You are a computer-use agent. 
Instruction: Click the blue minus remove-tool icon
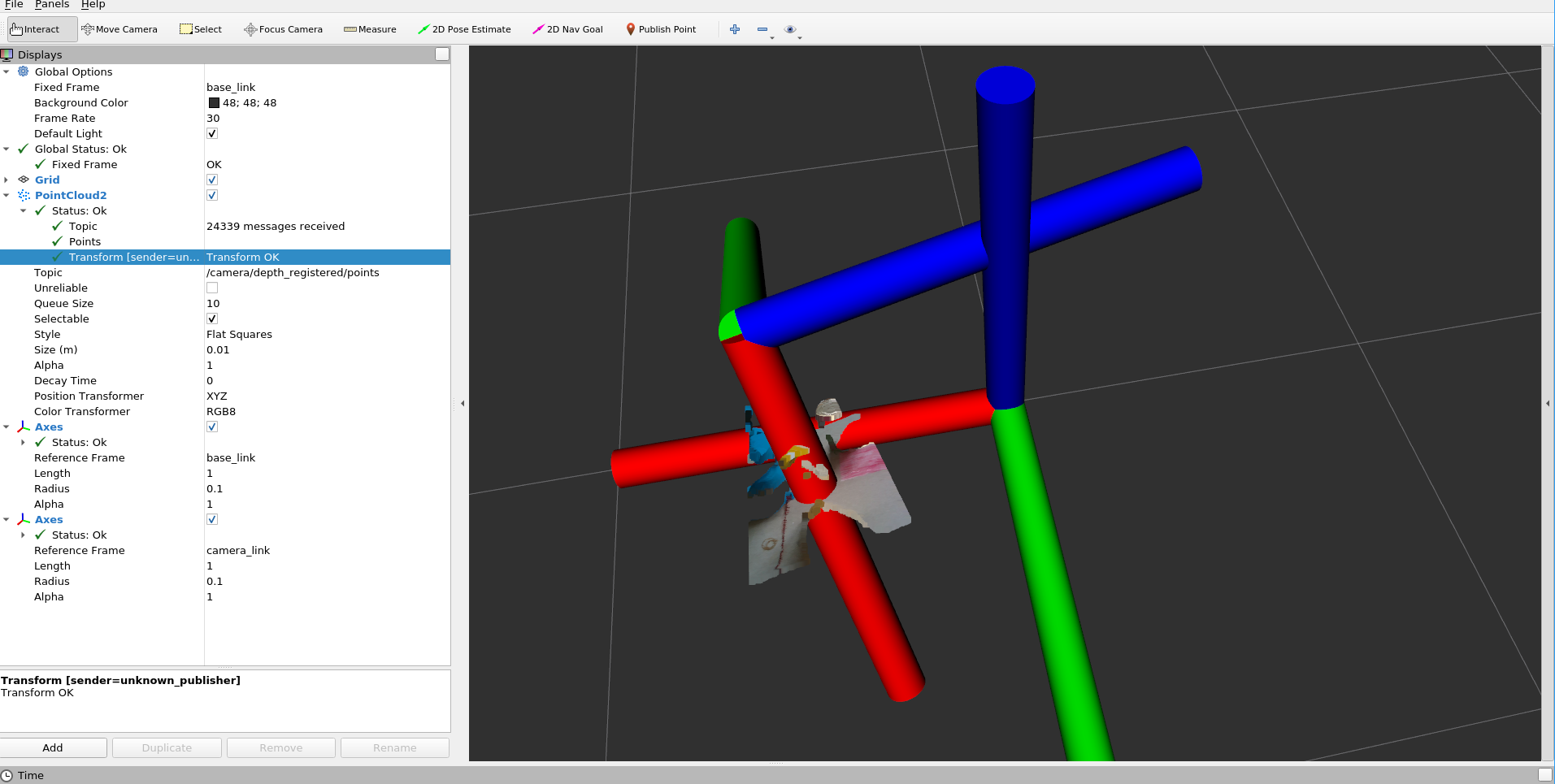click(762, 29)
